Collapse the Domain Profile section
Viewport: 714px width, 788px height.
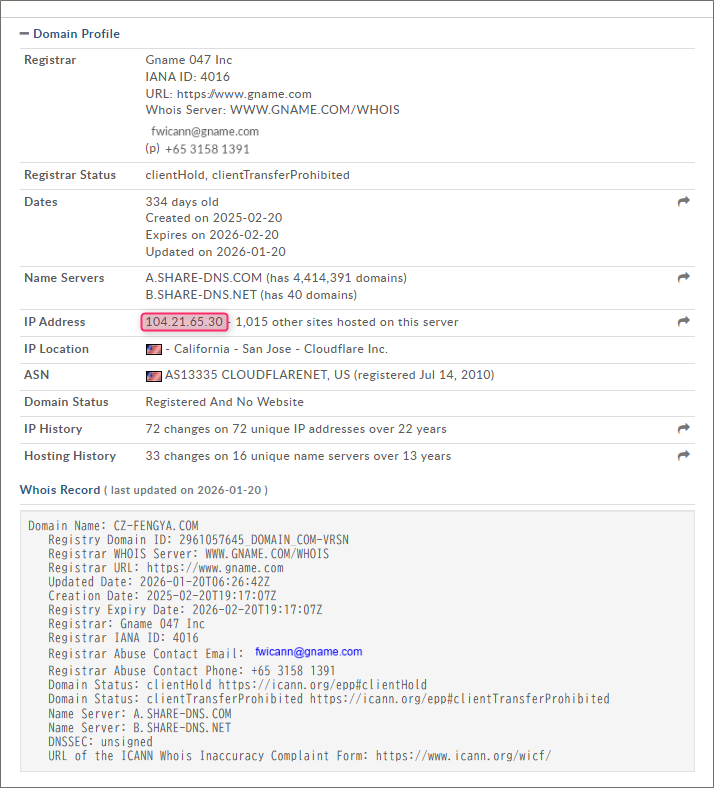[25, 34]
